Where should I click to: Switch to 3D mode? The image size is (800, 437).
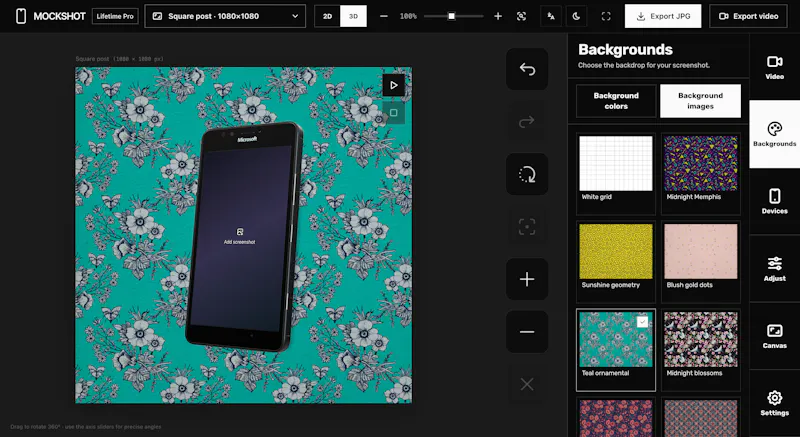coord(354,16)
